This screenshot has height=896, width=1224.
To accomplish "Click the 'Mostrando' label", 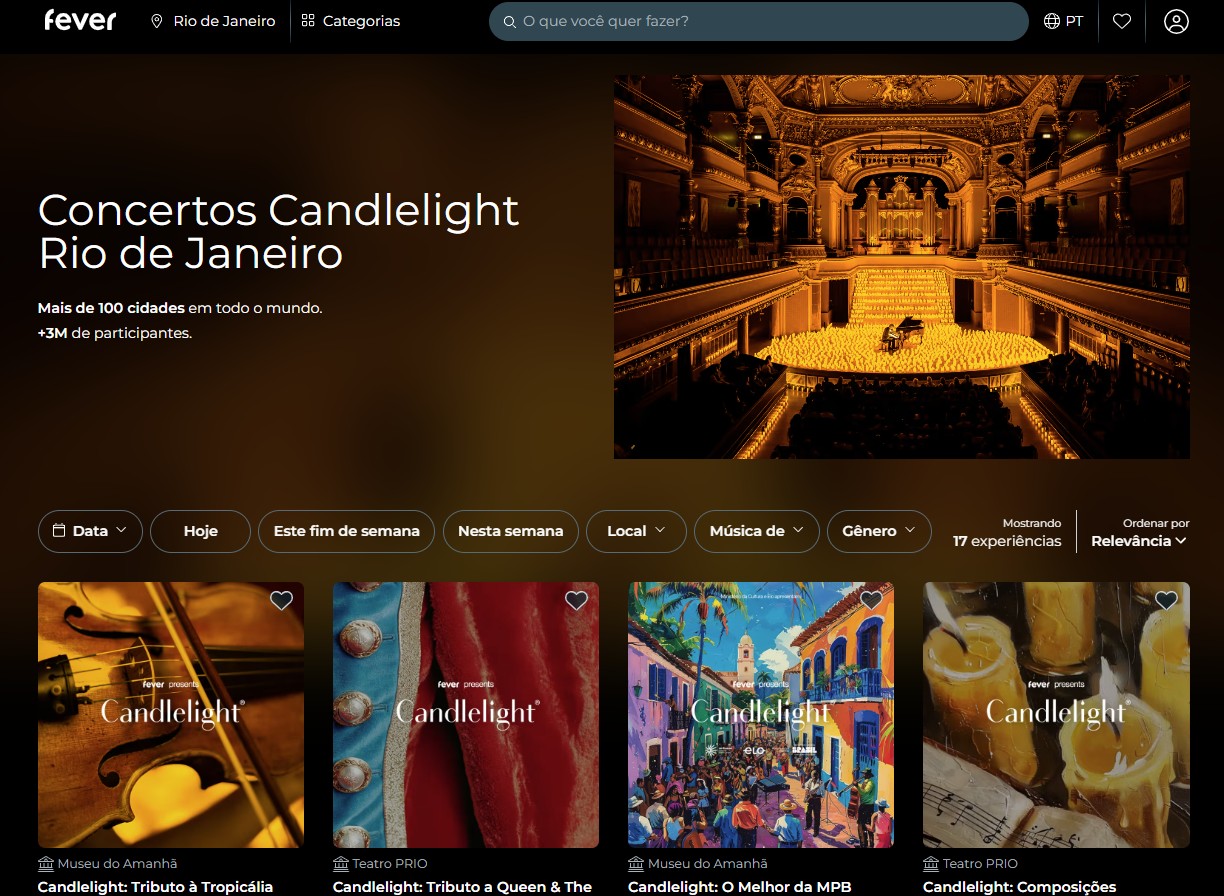I will click(x=1032, y=523).
